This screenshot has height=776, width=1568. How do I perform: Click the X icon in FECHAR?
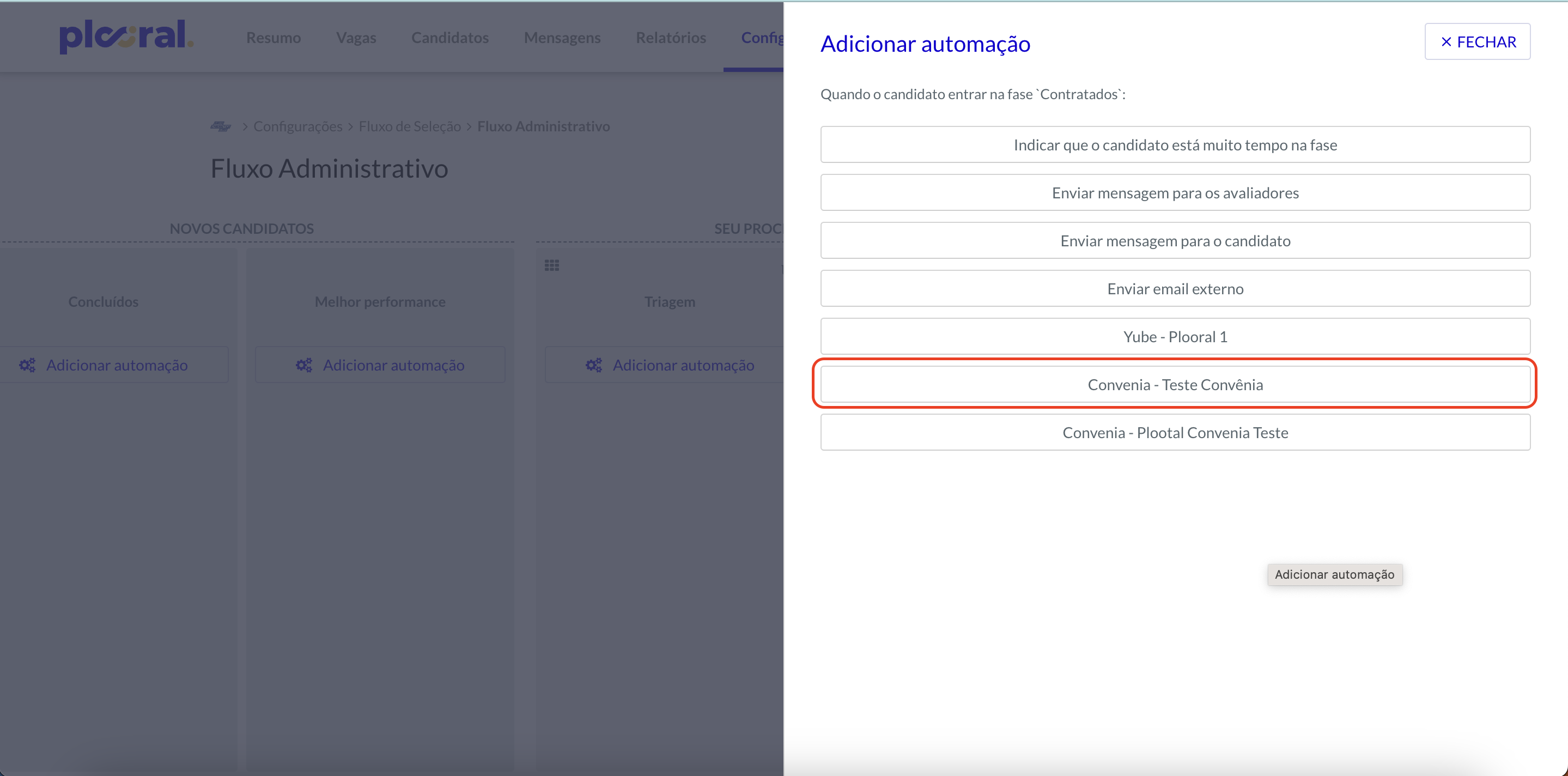point(1445,42)
